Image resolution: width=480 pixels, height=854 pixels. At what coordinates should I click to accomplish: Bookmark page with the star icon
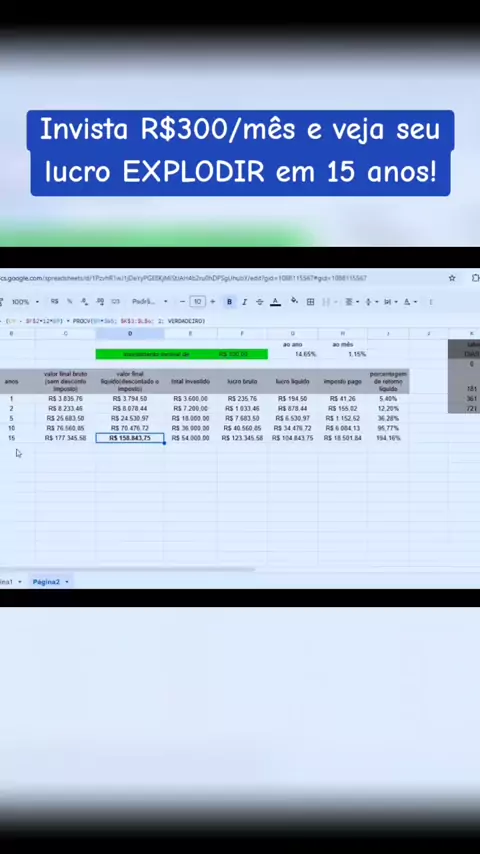[x=452, y=278]
